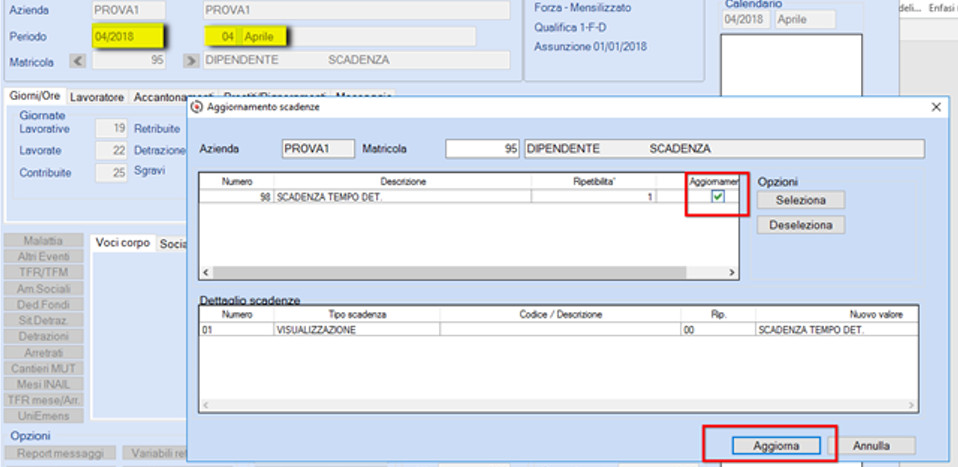Viewport: 958px width, 467px height.
Task: Select the Voci corpo tab
Action: coord(123,243)
